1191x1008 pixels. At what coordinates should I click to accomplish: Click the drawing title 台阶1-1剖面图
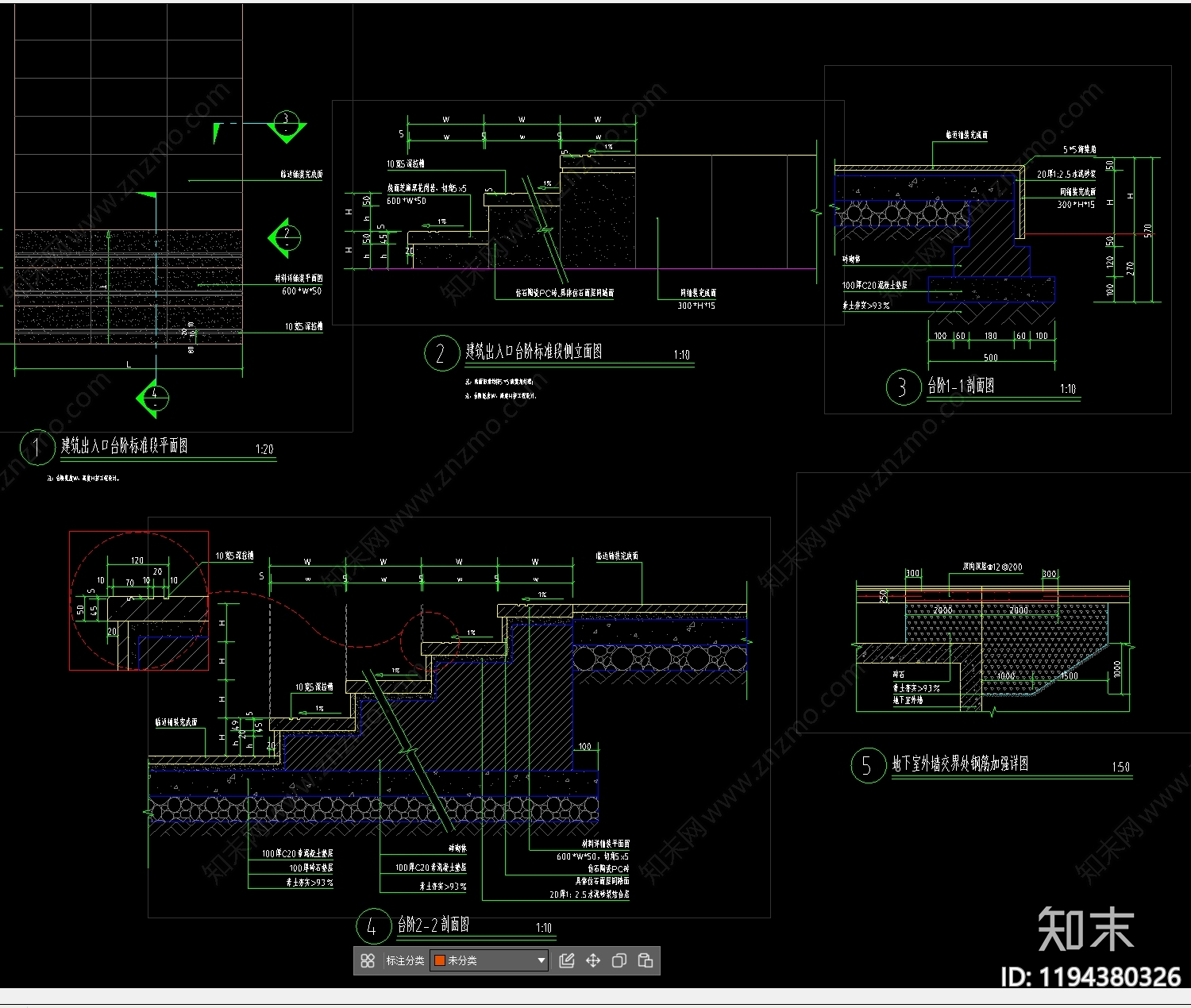click(x=961, y=386)
